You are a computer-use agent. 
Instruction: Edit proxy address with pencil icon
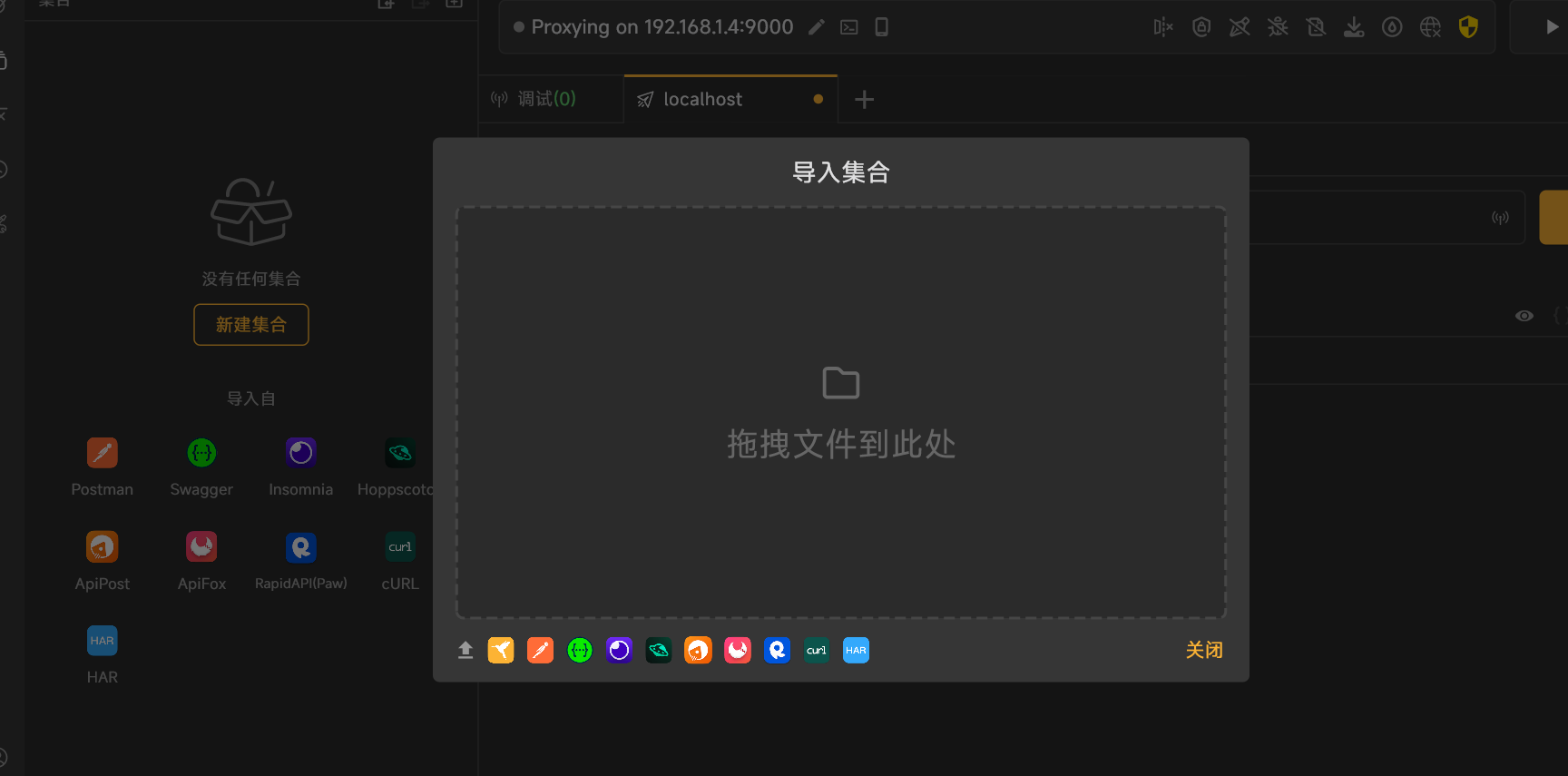817,27
